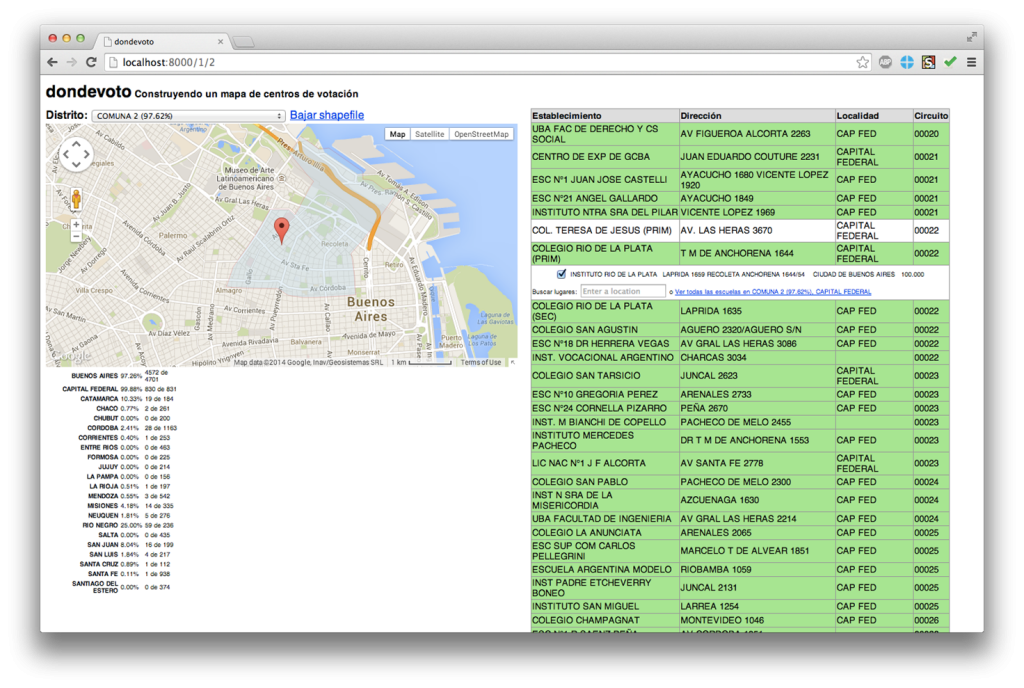Bookmark page with the star icon
Screen dimensions: 1024x688
click(x=863, y=62)
